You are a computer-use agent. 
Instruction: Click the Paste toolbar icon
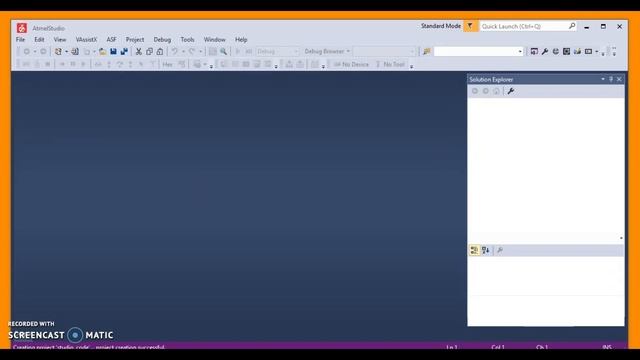[160, 51]
